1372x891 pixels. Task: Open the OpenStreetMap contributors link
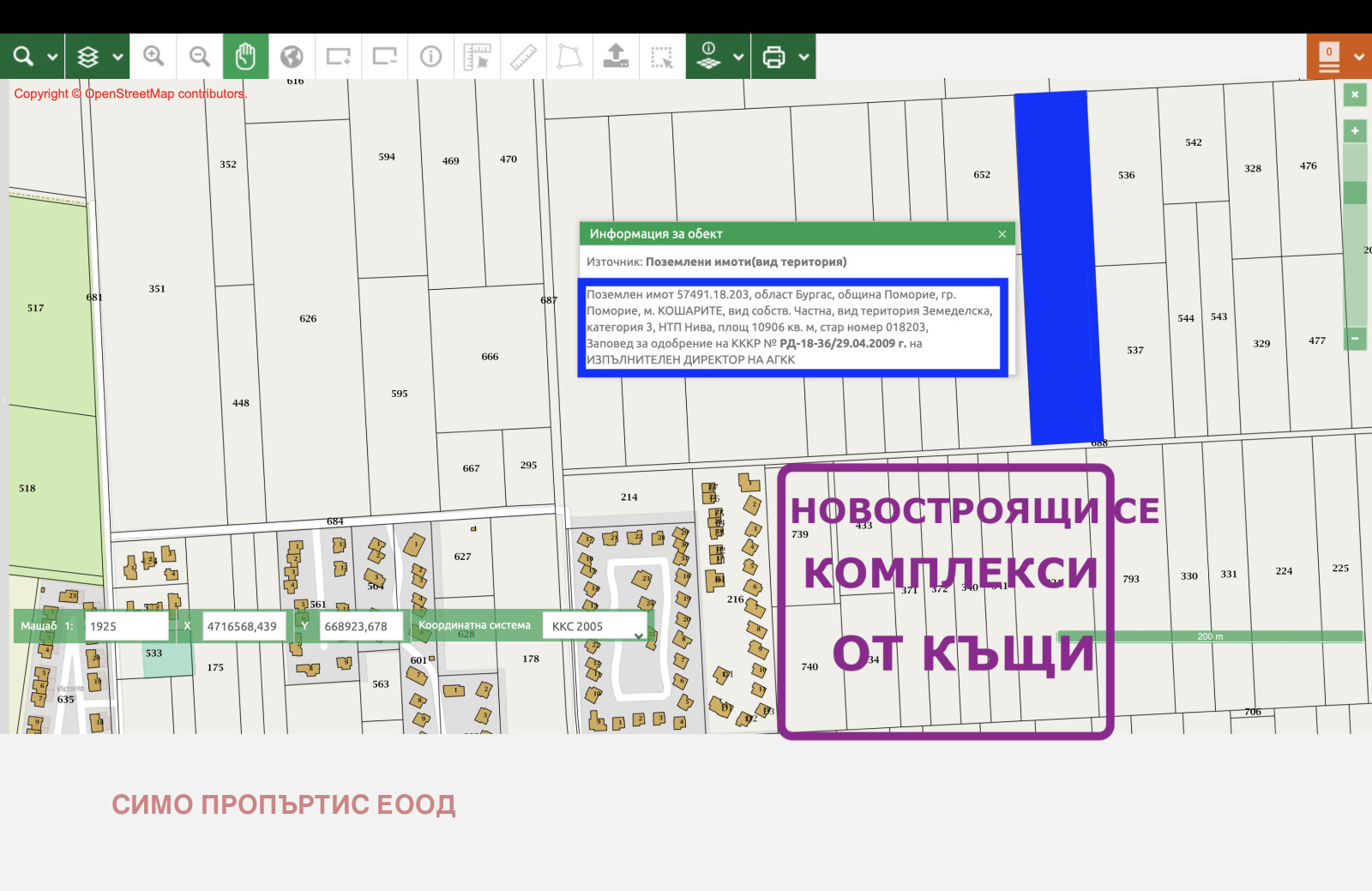pyautogui.click(x=165, y=94)
